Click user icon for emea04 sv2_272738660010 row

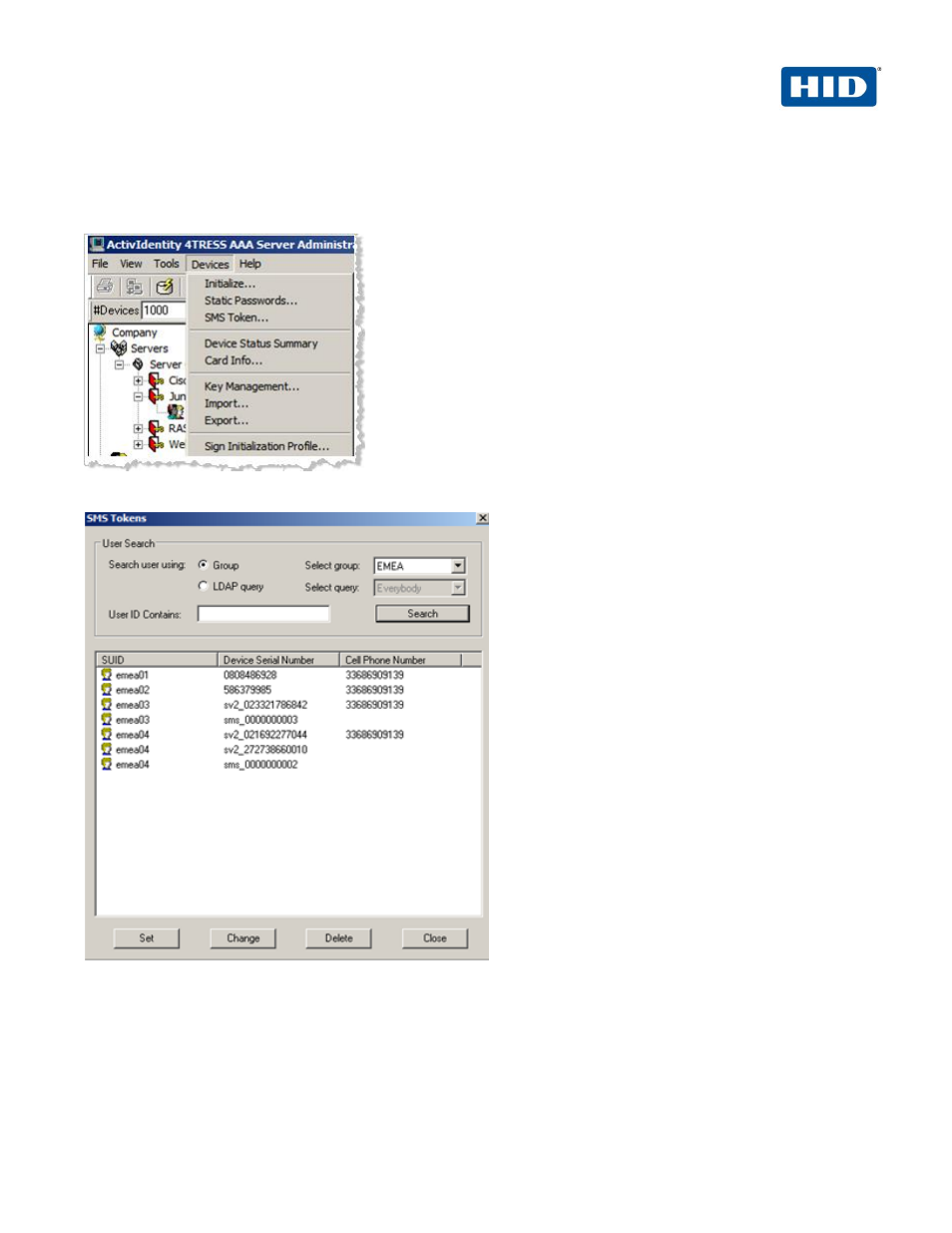tap(106, 750)
